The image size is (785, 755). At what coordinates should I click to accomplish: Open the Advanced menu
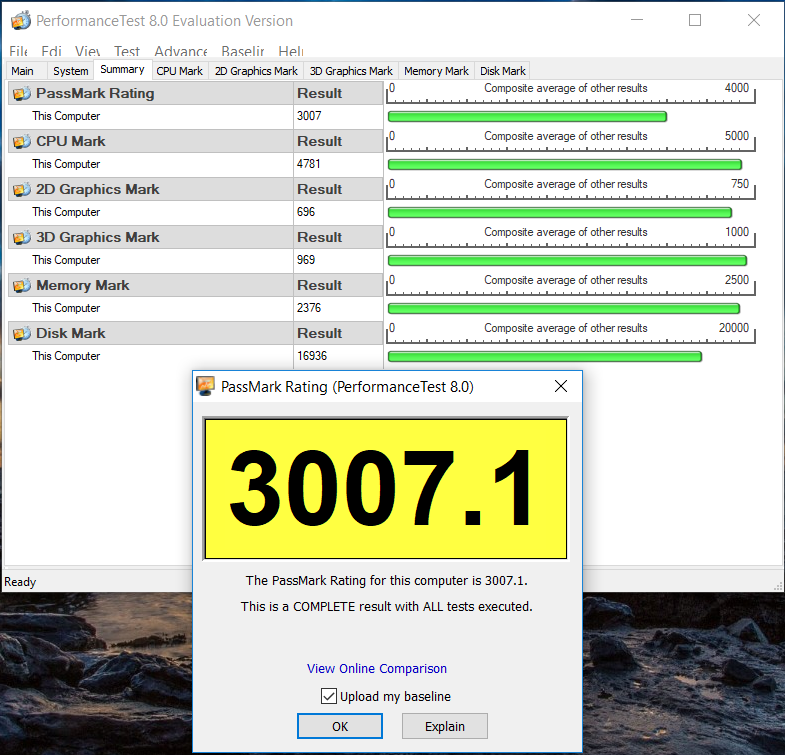click(181, 51)
